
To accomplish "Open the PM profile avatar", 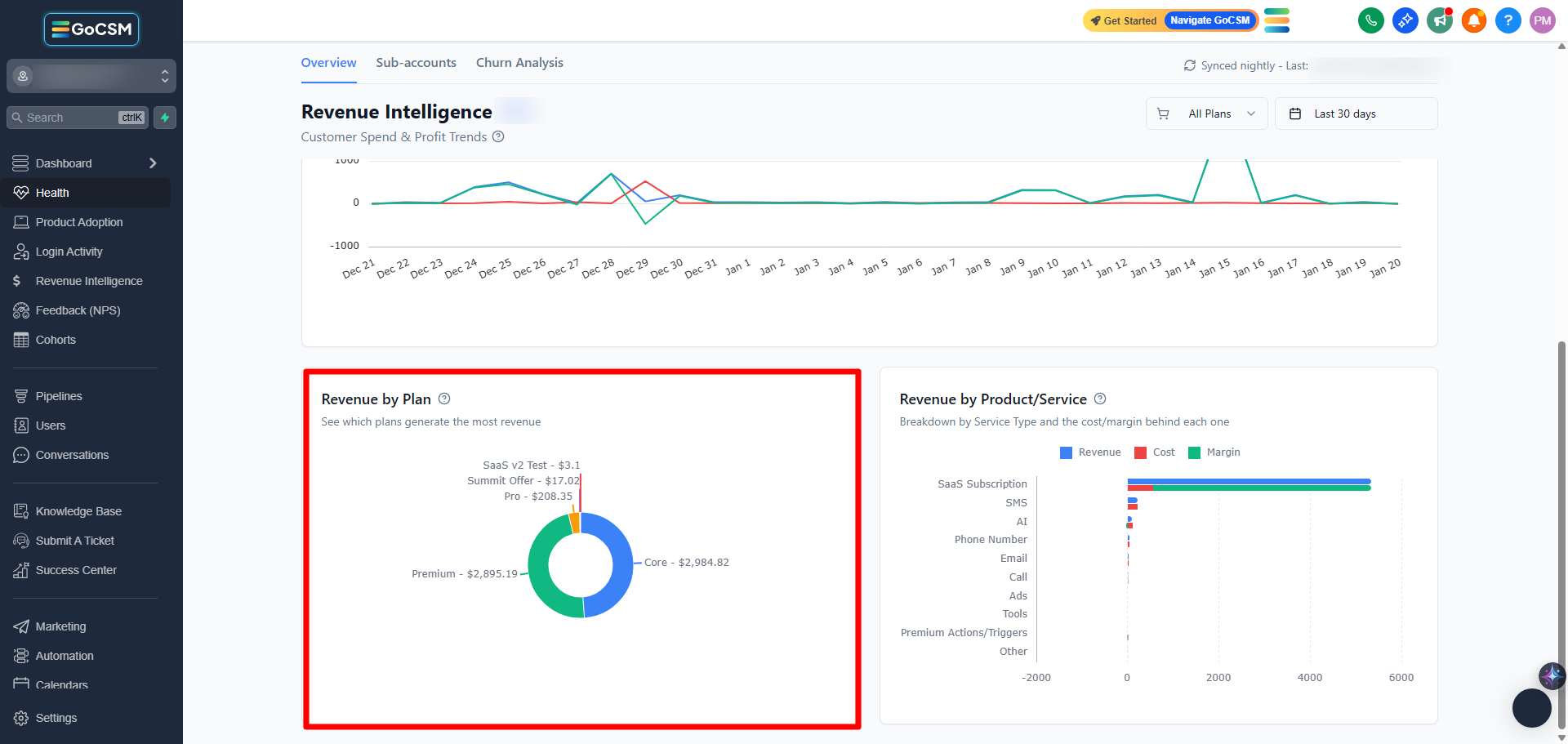I will 1542,20.
